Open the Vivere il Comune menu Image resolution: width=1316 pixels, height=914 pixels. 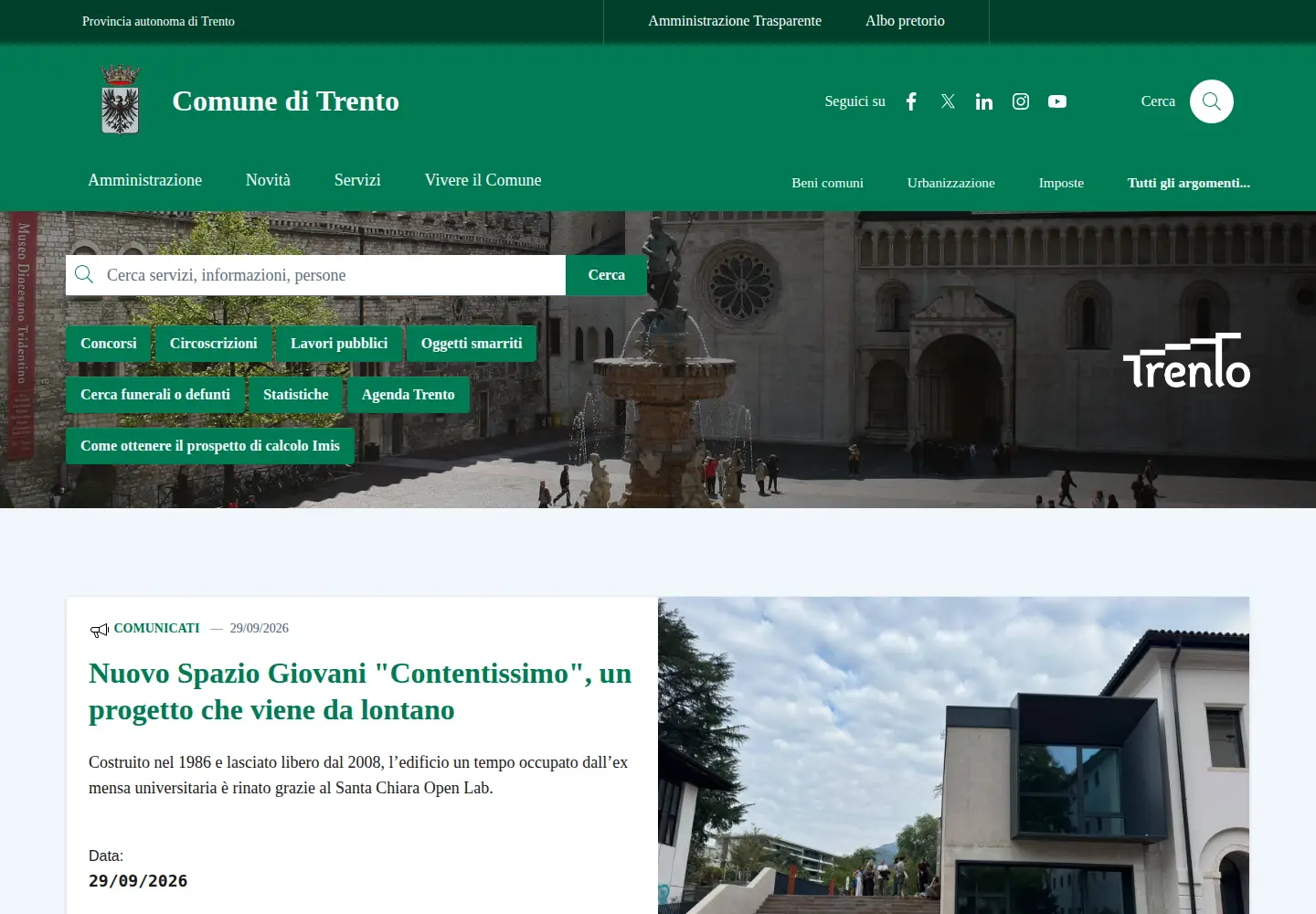483,180
